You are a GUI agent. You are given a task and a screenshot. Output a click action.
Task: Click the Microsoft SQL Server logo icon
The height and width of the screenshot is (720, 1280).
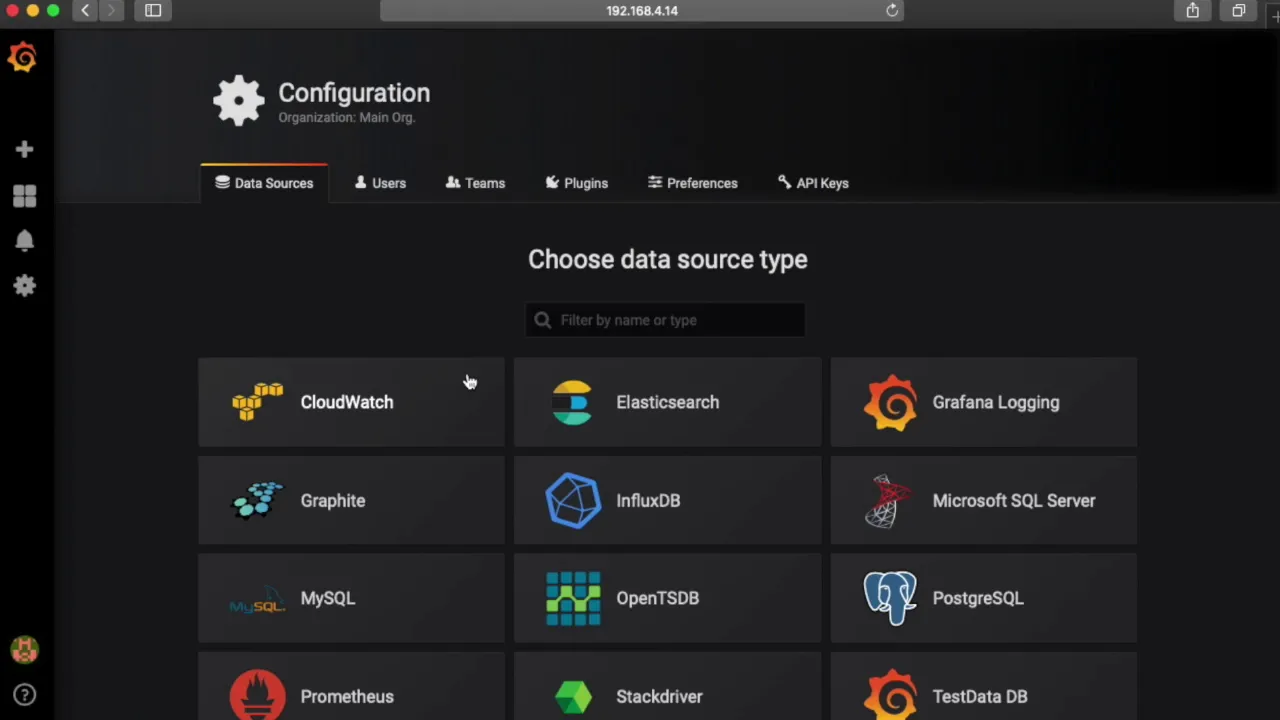[x=889, y=501]
